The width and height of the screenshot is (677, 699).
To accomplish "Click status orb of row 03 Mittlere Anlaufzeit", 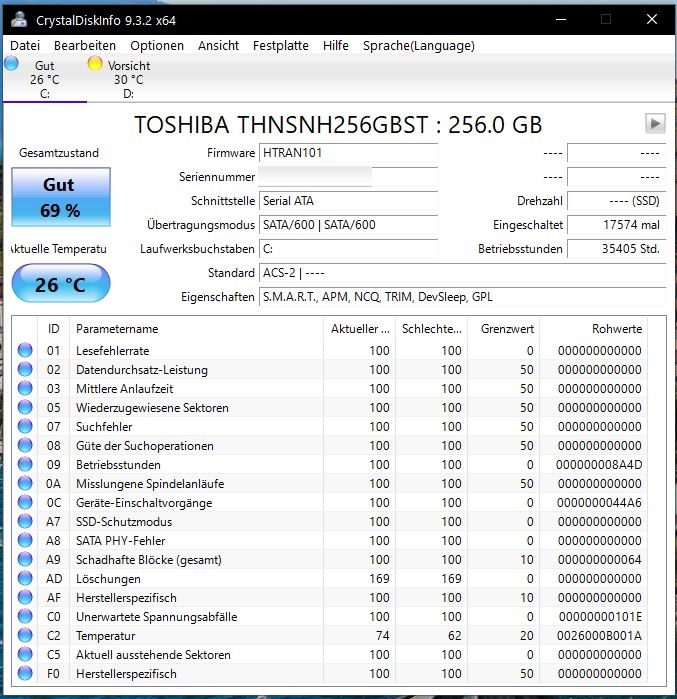I will [x=25, y=388].
